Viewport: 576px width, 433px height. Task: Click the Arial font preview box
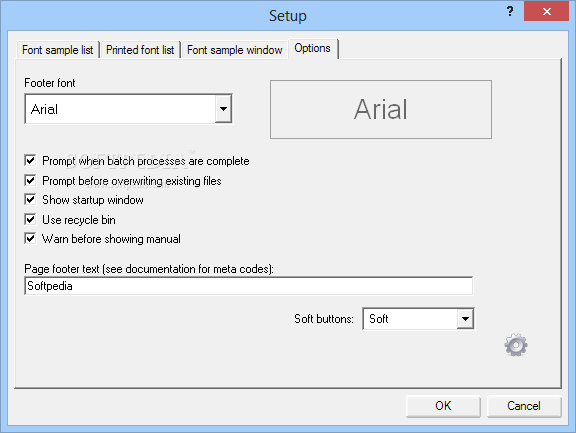pyautogui.click(x=381, y=109)
